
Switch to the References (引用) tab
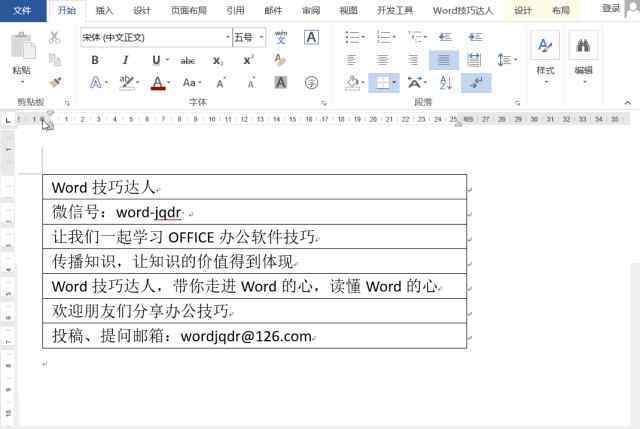(236, 11)
